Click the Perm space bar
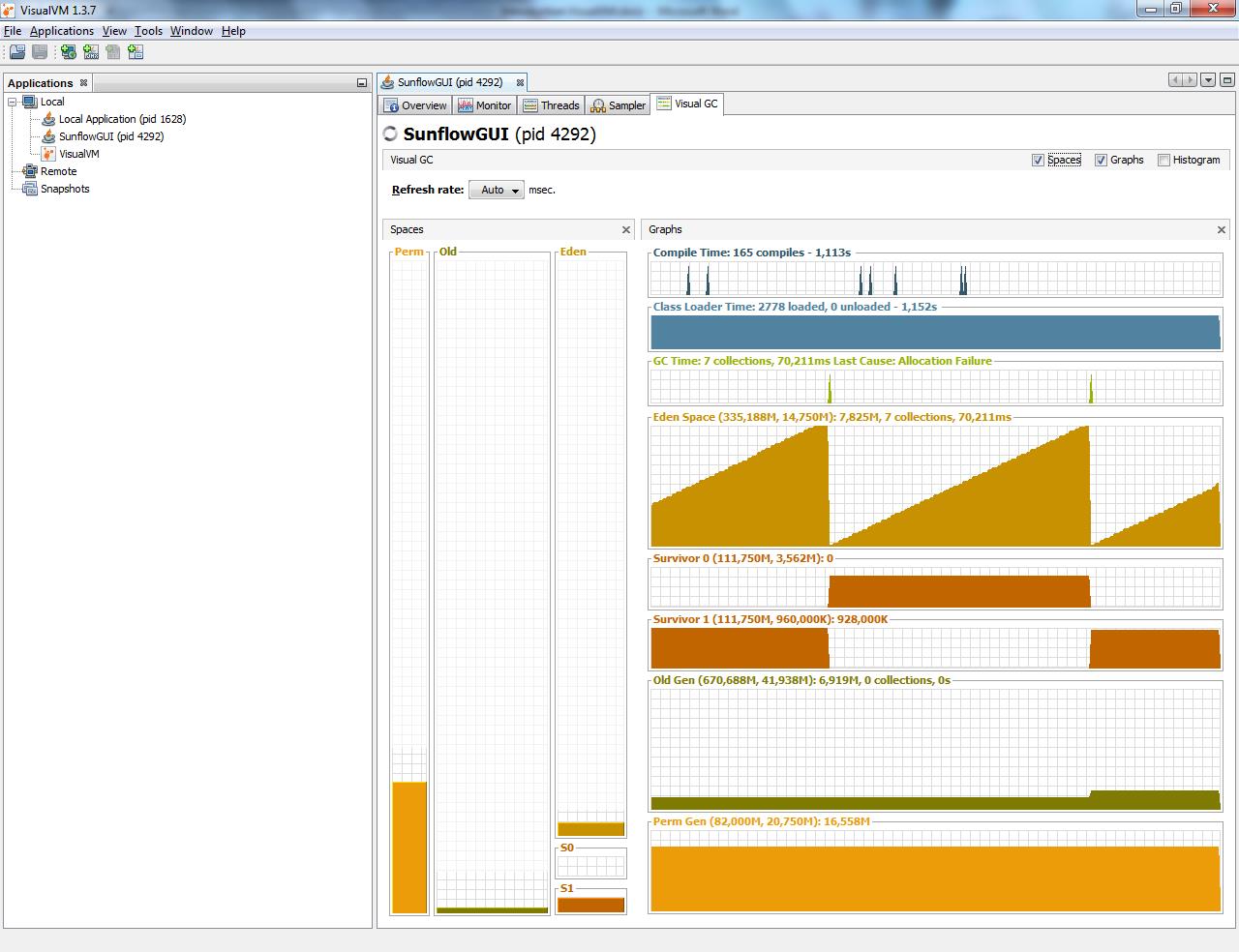This screenshot has width=1239, height=952. [x=409, y=586]
